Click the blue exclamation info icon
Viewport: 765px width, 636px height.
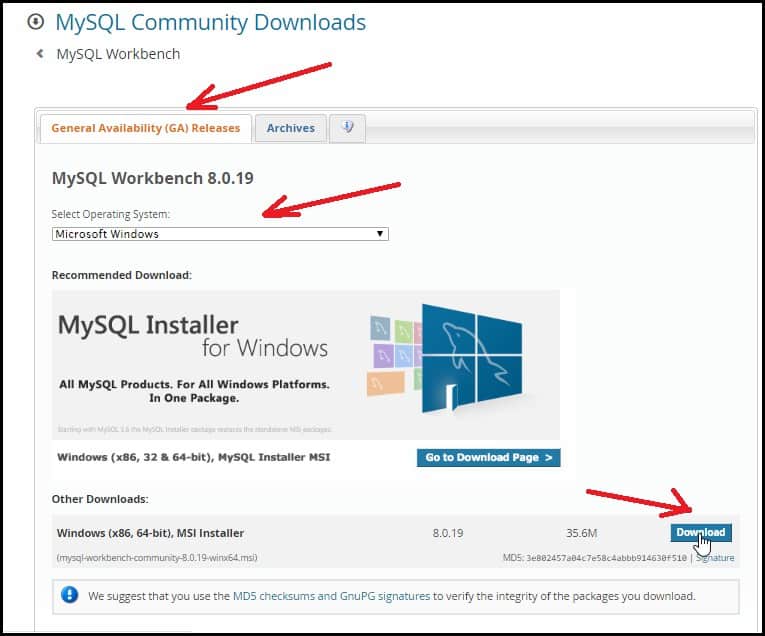tap(69, 595)
